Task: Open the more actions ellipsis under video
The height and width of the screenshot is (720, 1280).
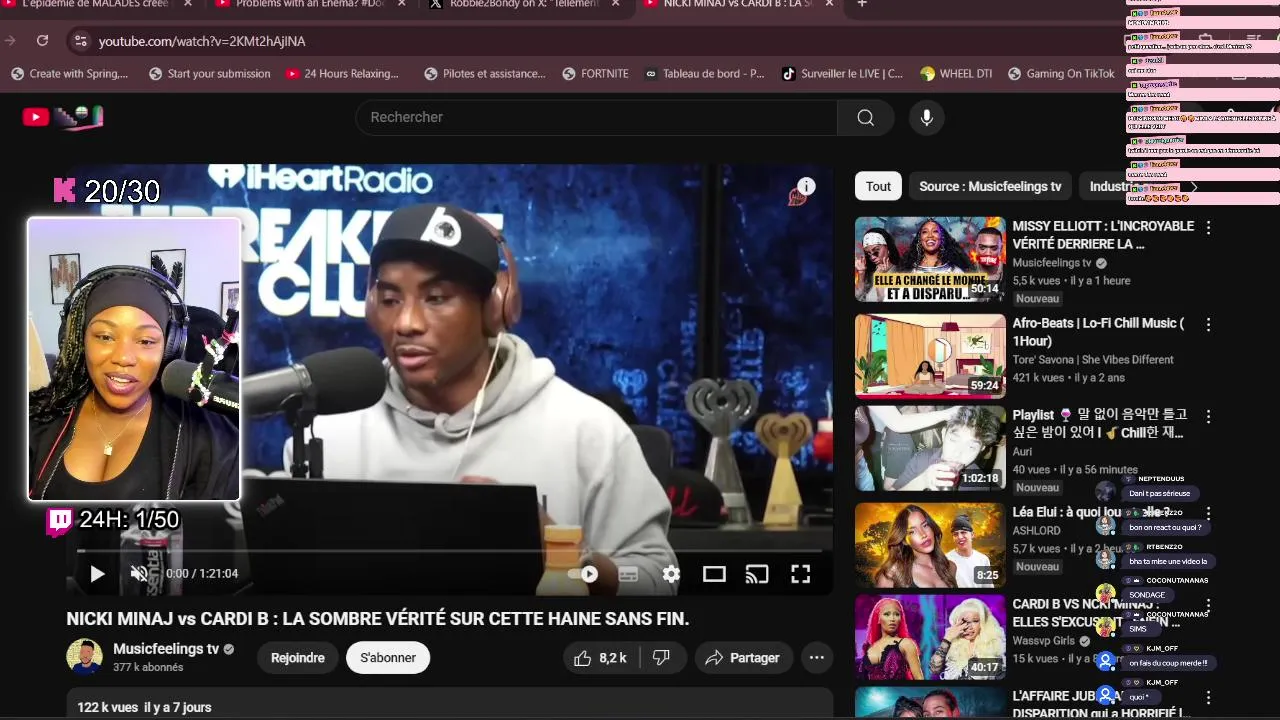Action: click(817, 658)
